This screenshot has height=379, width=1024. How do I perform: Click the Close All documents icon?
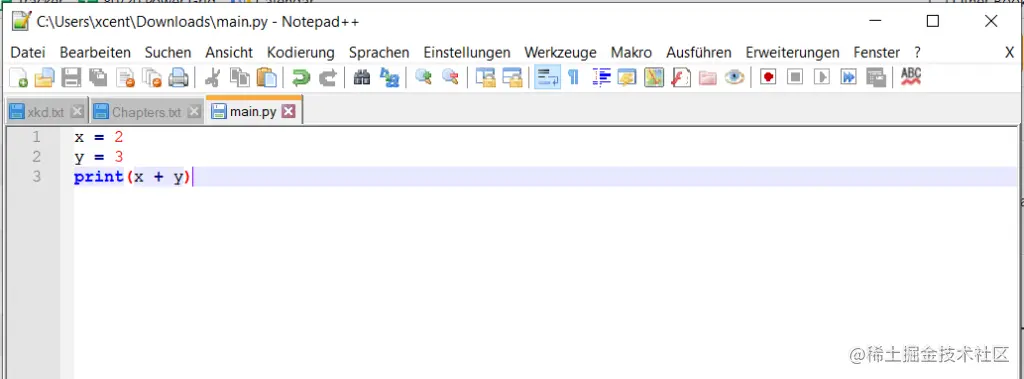pyautogui.click(x=152, y=78)
